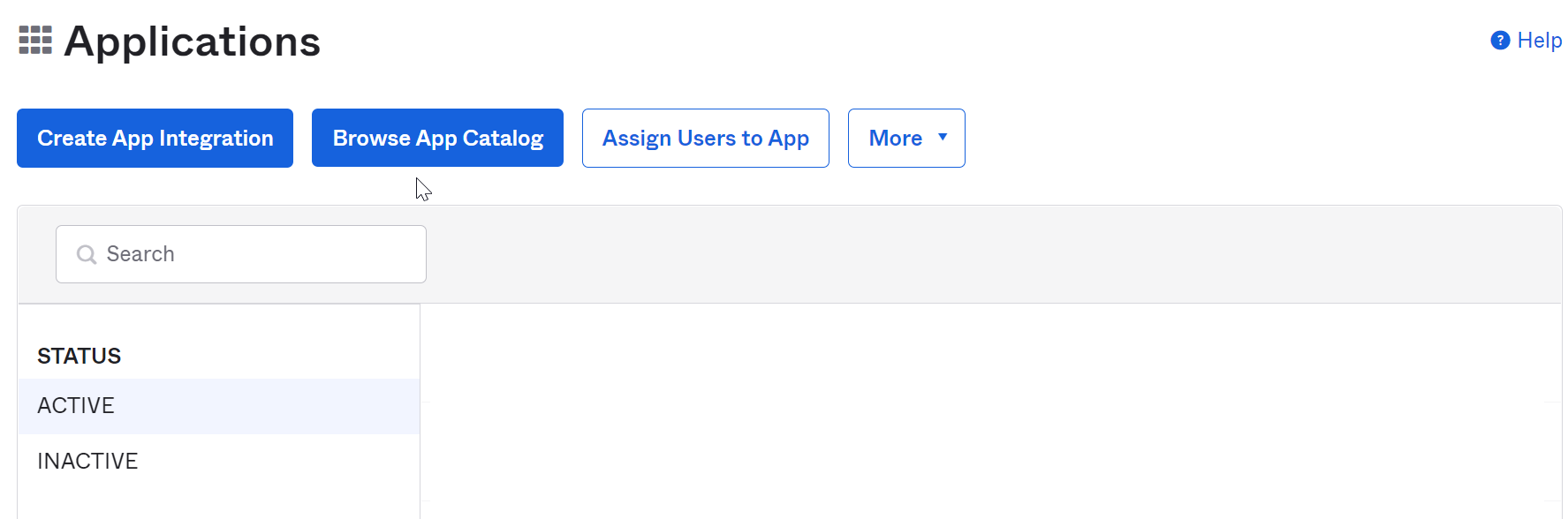The width and height of the screenshot is (1568, 519).
Task: Click the "Search" placeholder text
Action: click(140, 254)
